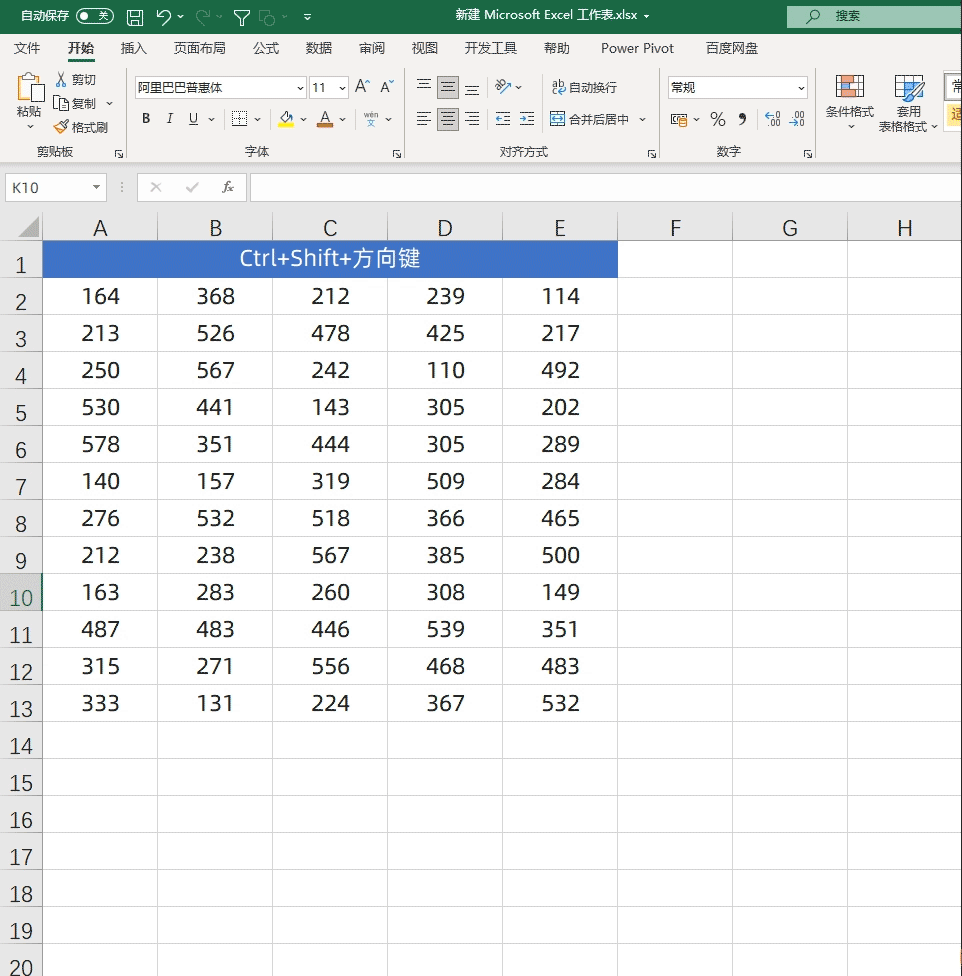Click the 剪切 cut button
Viewport: 962px width, 976px height.
(x=75, y=80)
